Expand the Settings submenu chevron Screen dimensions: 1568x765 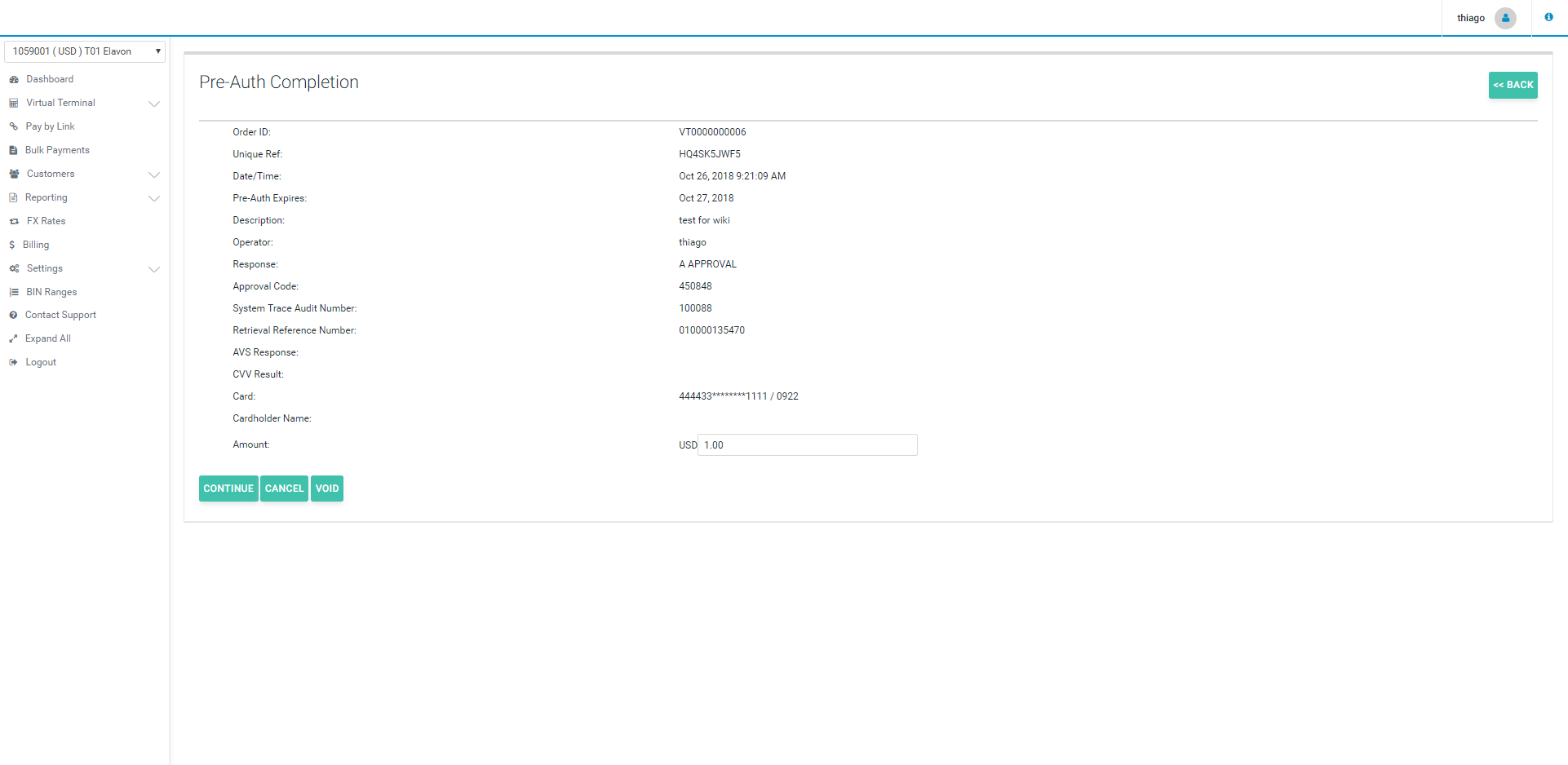[153, 269]
